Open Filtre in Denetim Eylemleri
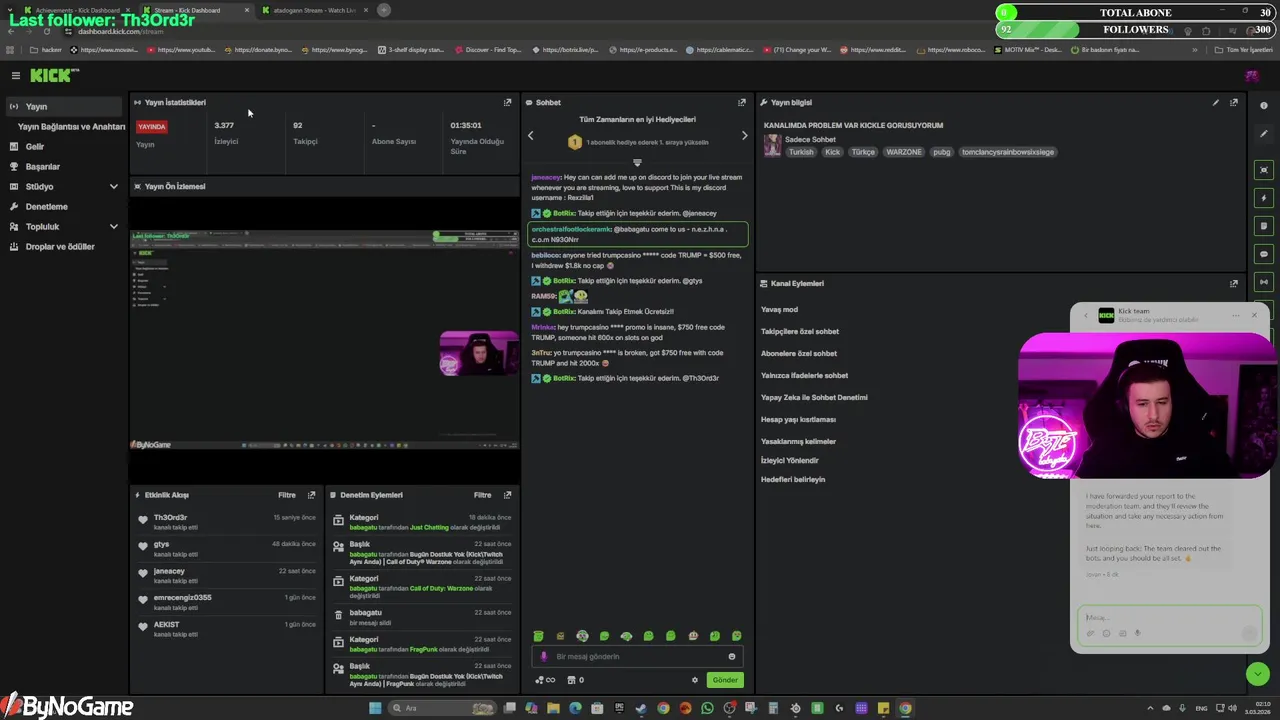 (483, 495)
